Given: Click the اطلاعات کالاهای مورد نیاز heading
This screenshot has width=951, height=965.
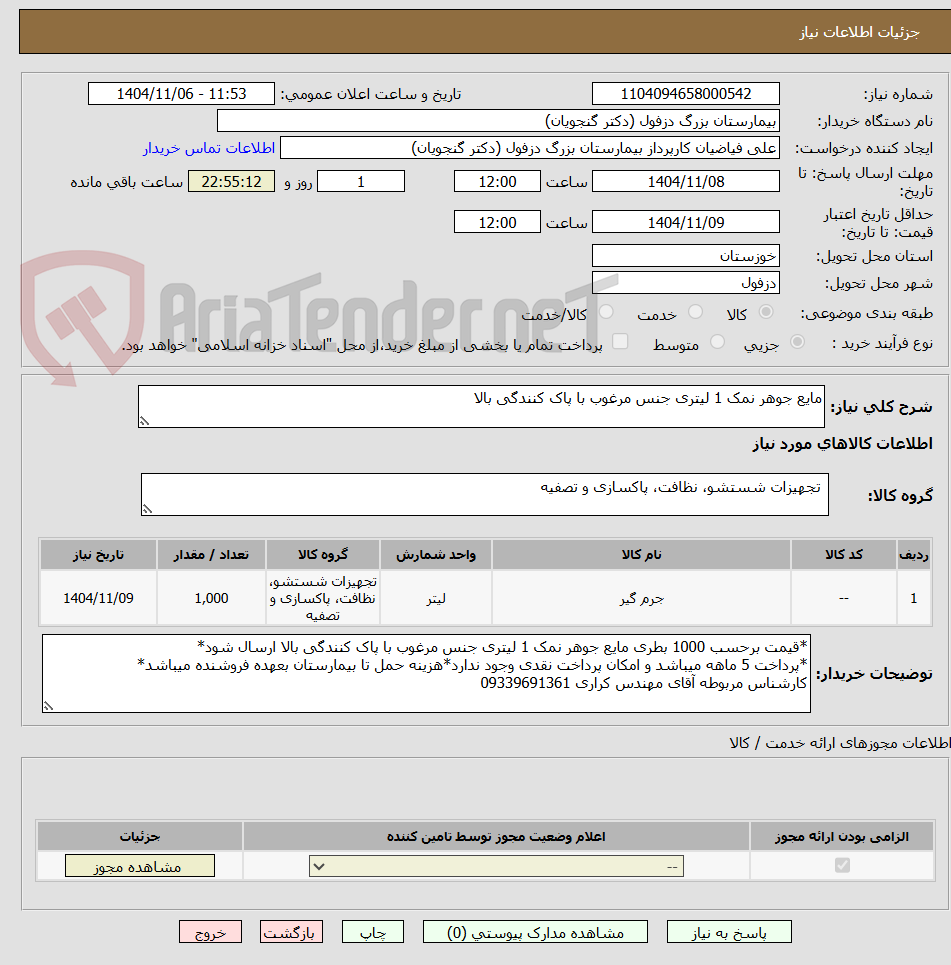Looking at the screenshot, I should [x=843, y=444].
